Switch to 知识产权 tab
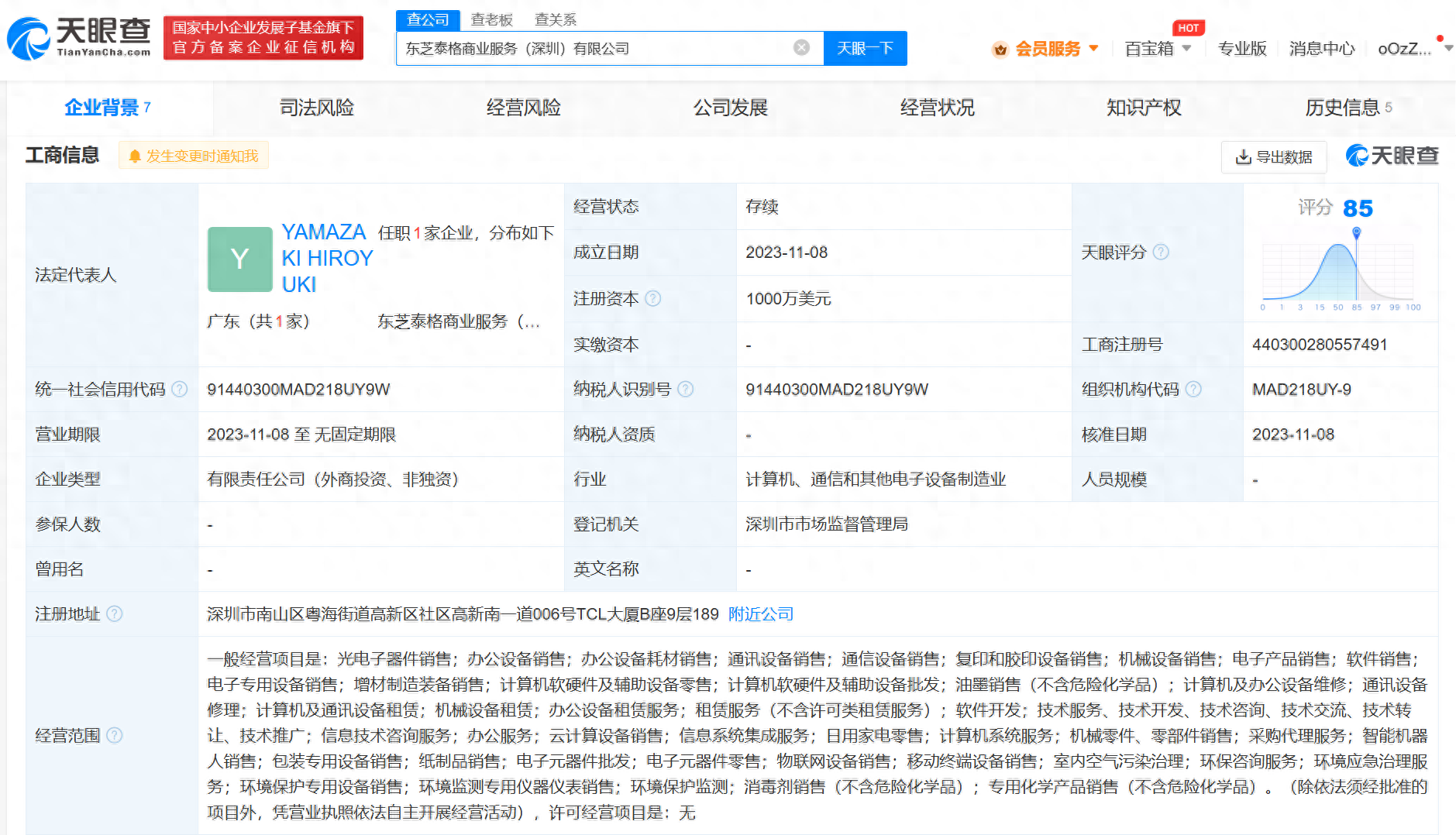Image resolution: width=1456 pixels, height=835 pixels. pos(1144,108)
